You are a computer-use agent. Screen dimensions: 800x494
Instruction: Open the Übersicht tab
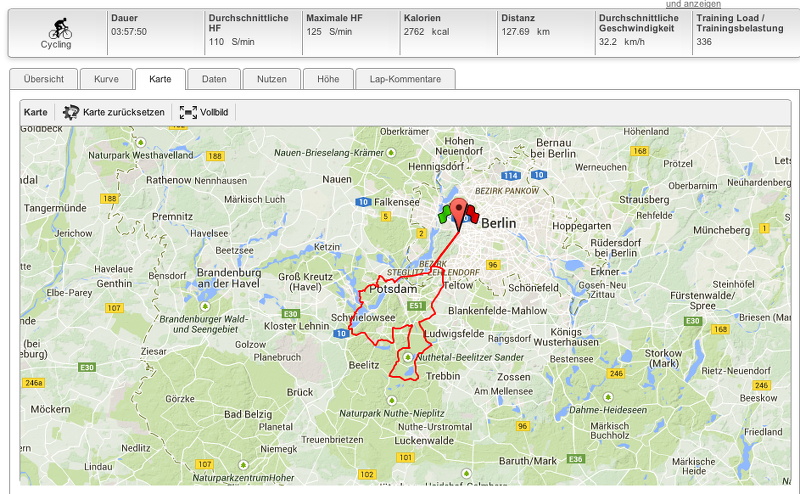click(44, 79)
